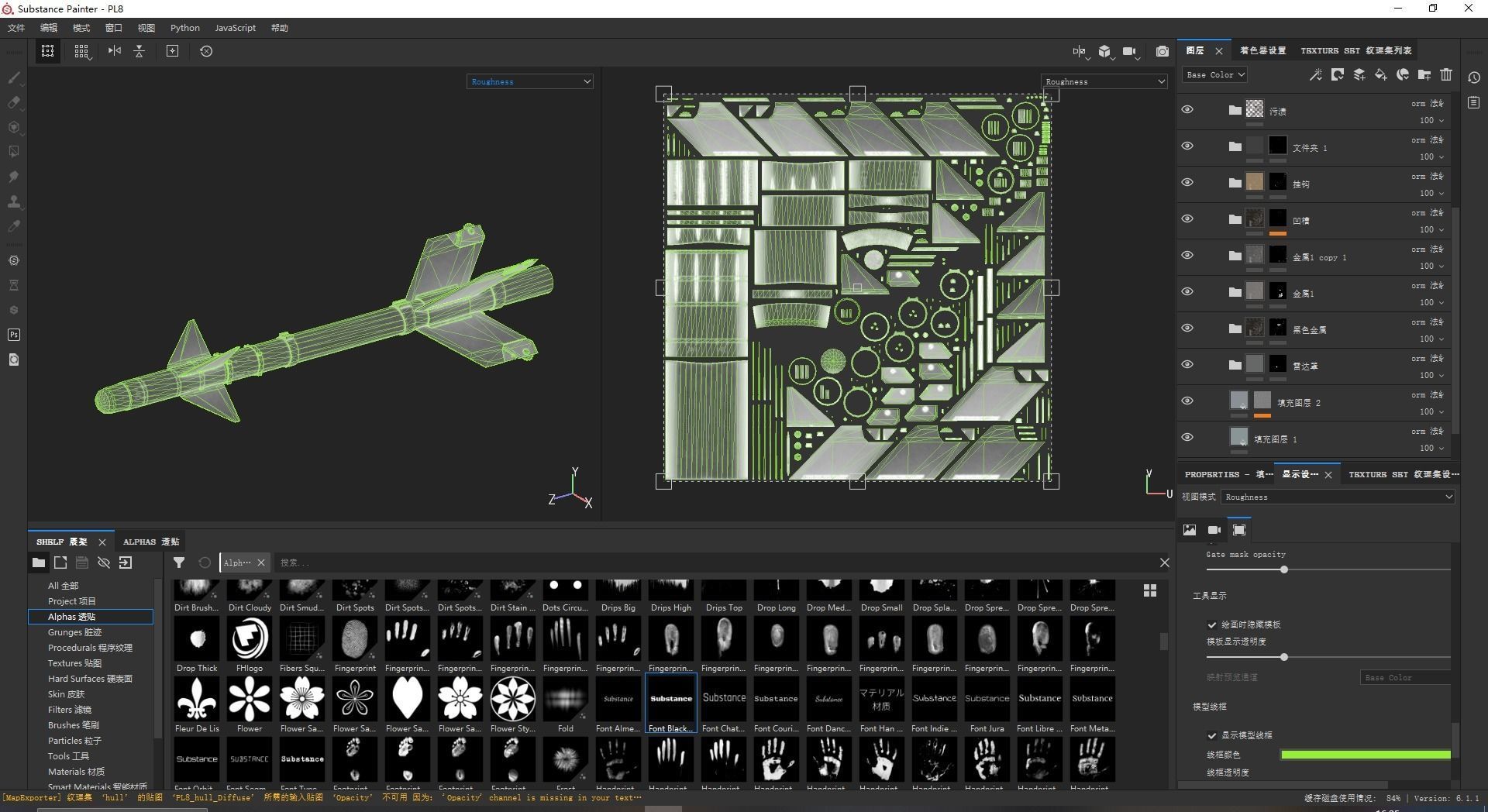This screenshot has height=812, width=1488.
Task: Hide the 挂钩 folder layer
Action: 1187,183
